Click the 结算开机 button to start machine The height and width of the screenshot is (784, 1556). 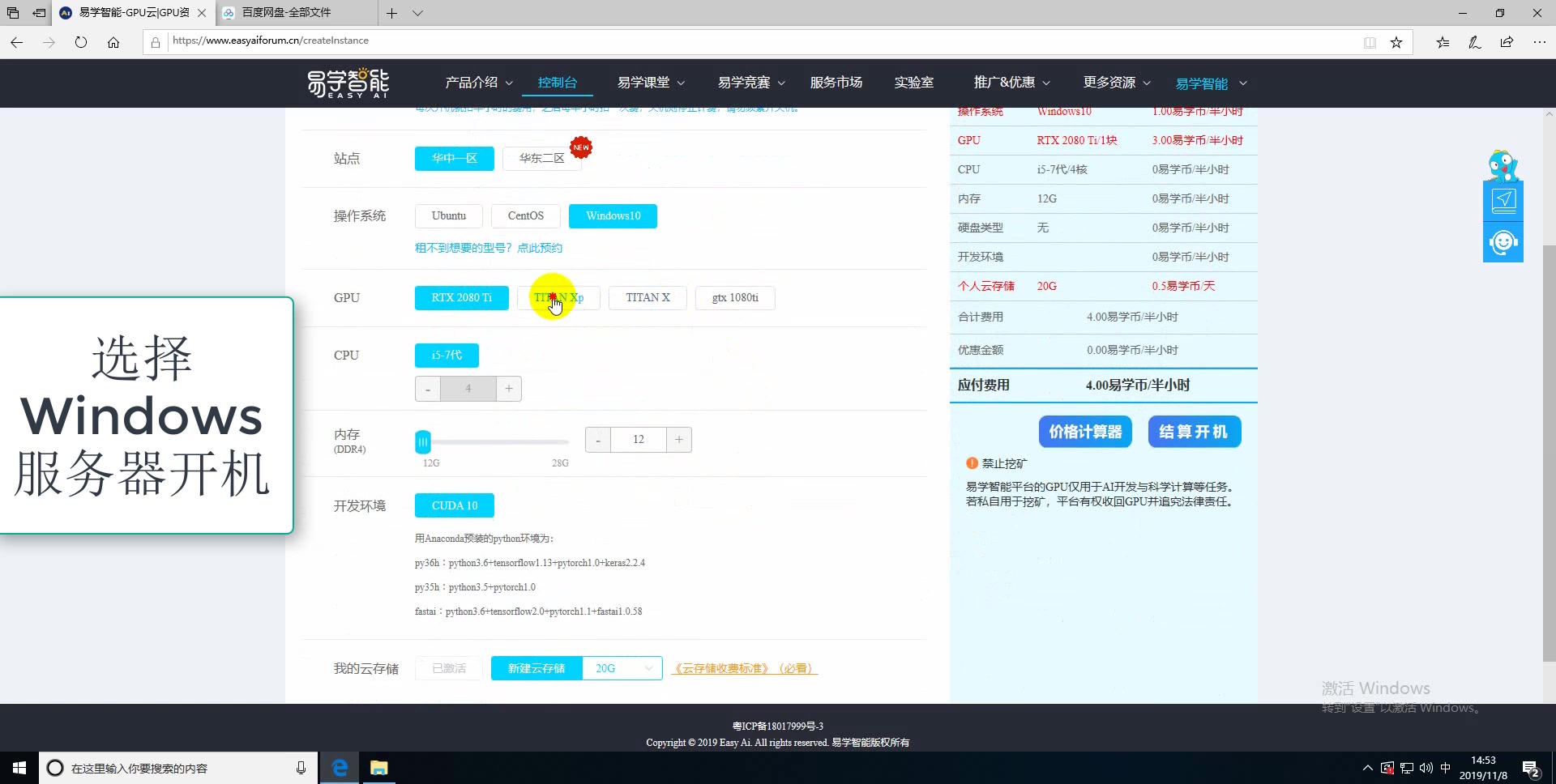pyautogui.click(x=1193, y=432)
